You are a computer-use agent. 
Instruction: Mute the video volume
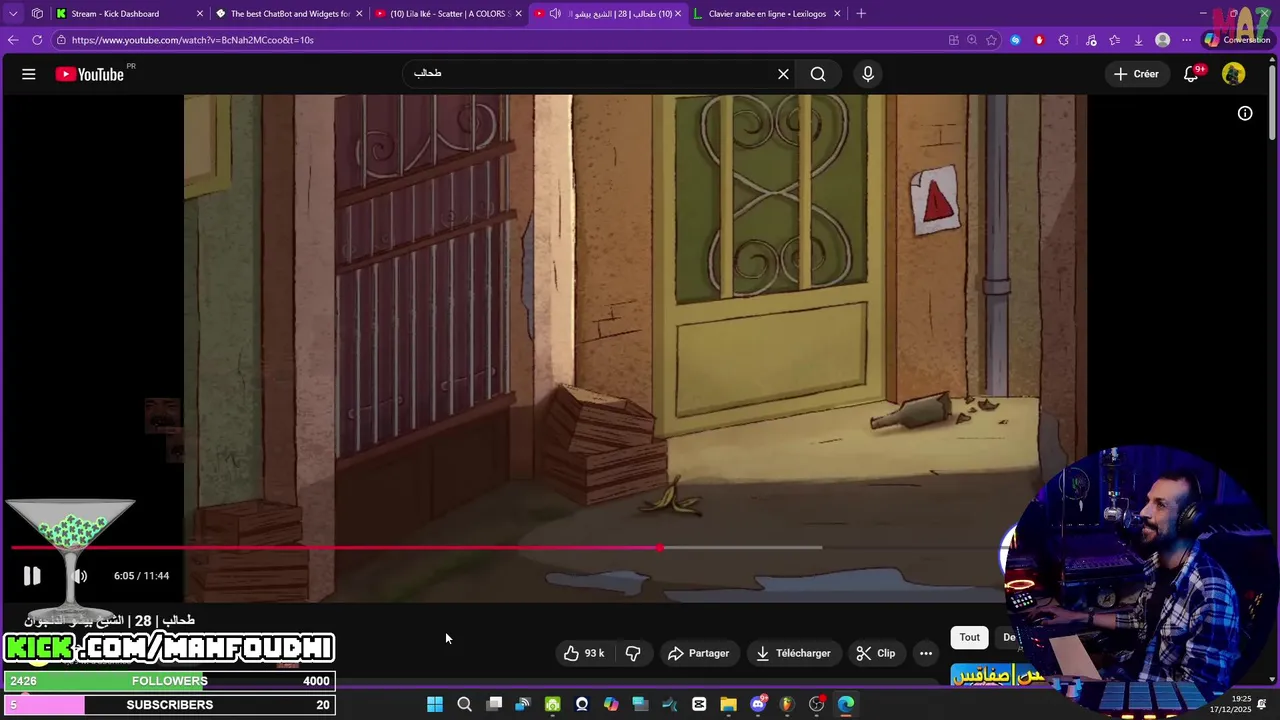80,576
